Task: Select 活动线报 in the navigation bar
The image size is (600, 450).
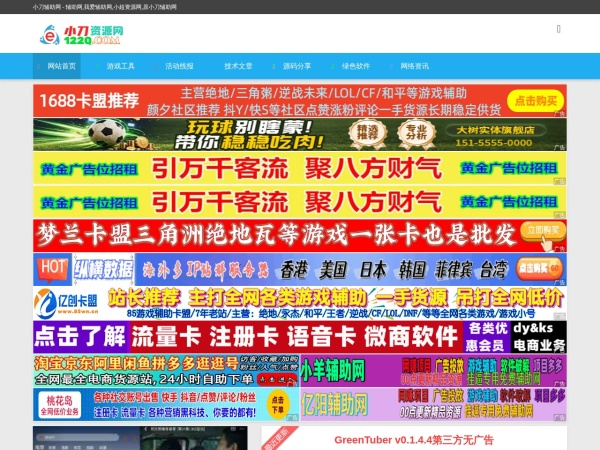Action: click(179, 66)
